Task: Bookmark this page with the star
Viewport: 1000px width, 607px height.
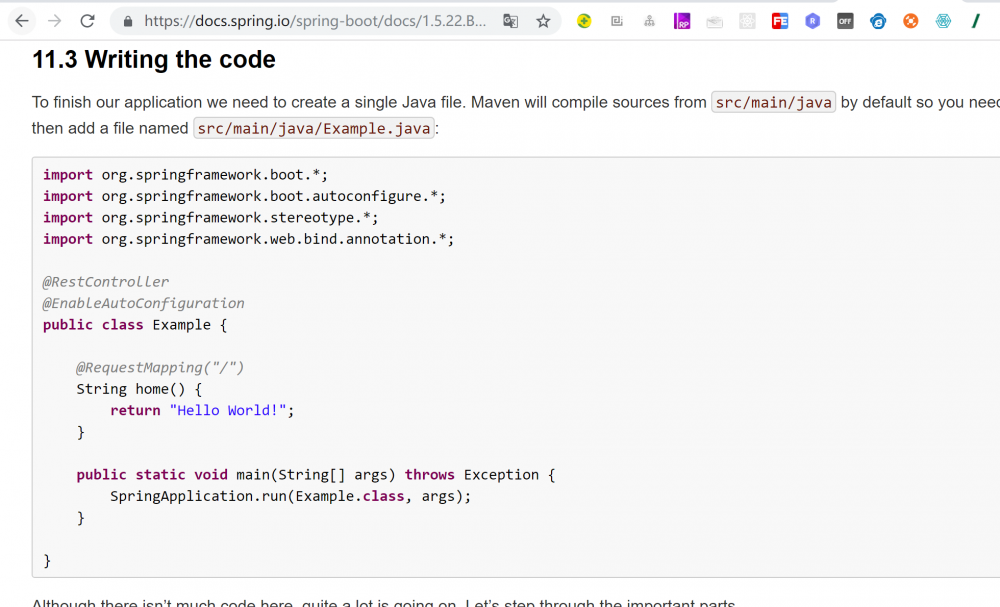Action: (x=543, y=21)
